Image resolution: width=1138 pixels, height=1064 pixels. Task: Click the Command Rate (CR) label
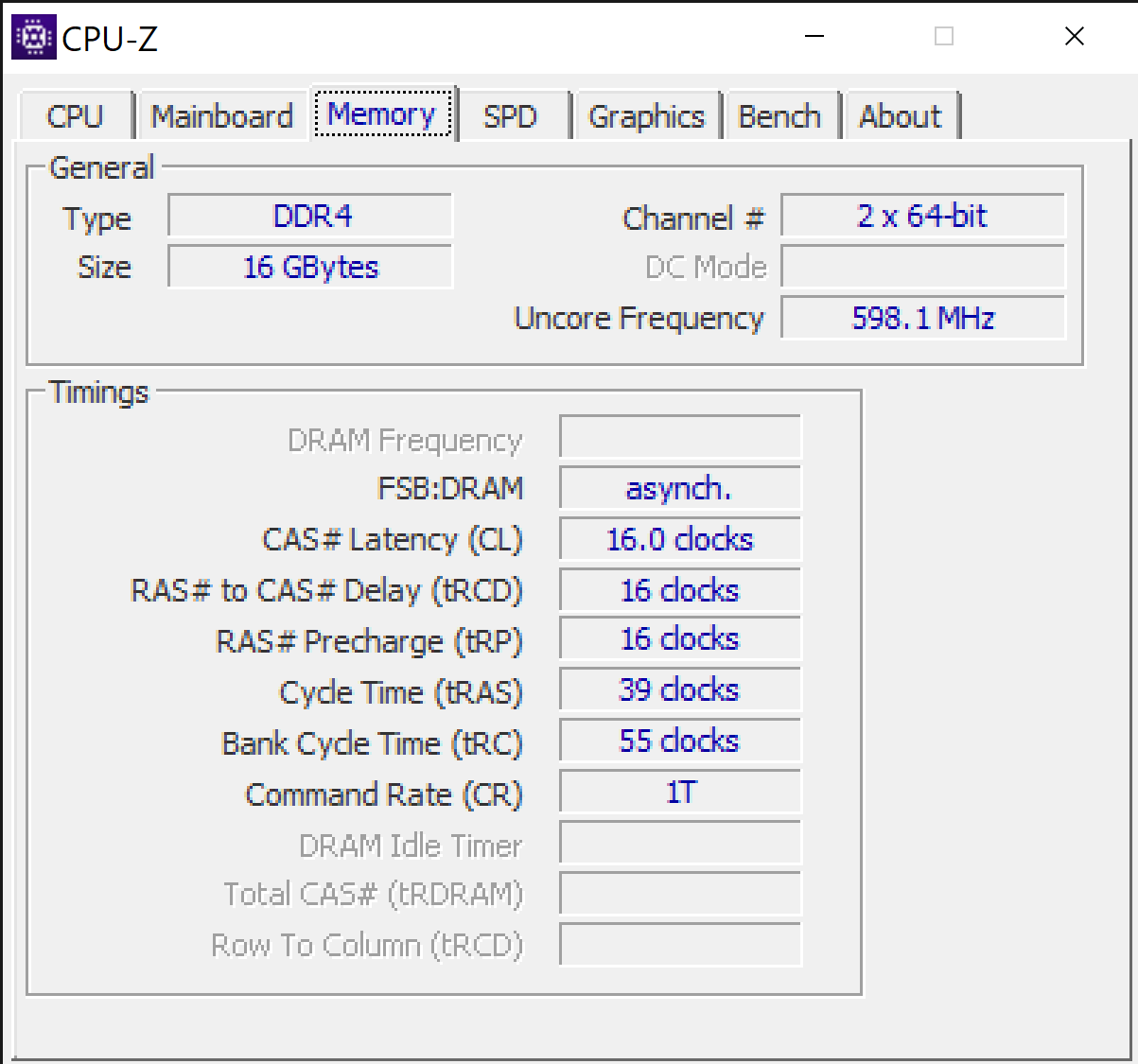384,795
